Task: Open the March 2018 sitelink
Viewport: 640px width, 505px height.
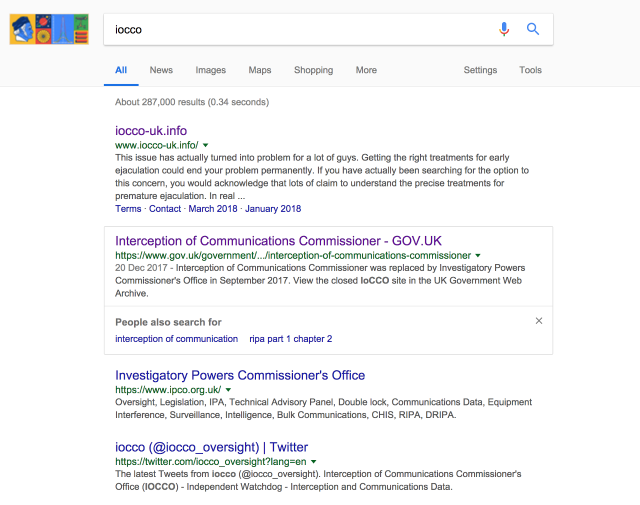Action: (213, 209)
